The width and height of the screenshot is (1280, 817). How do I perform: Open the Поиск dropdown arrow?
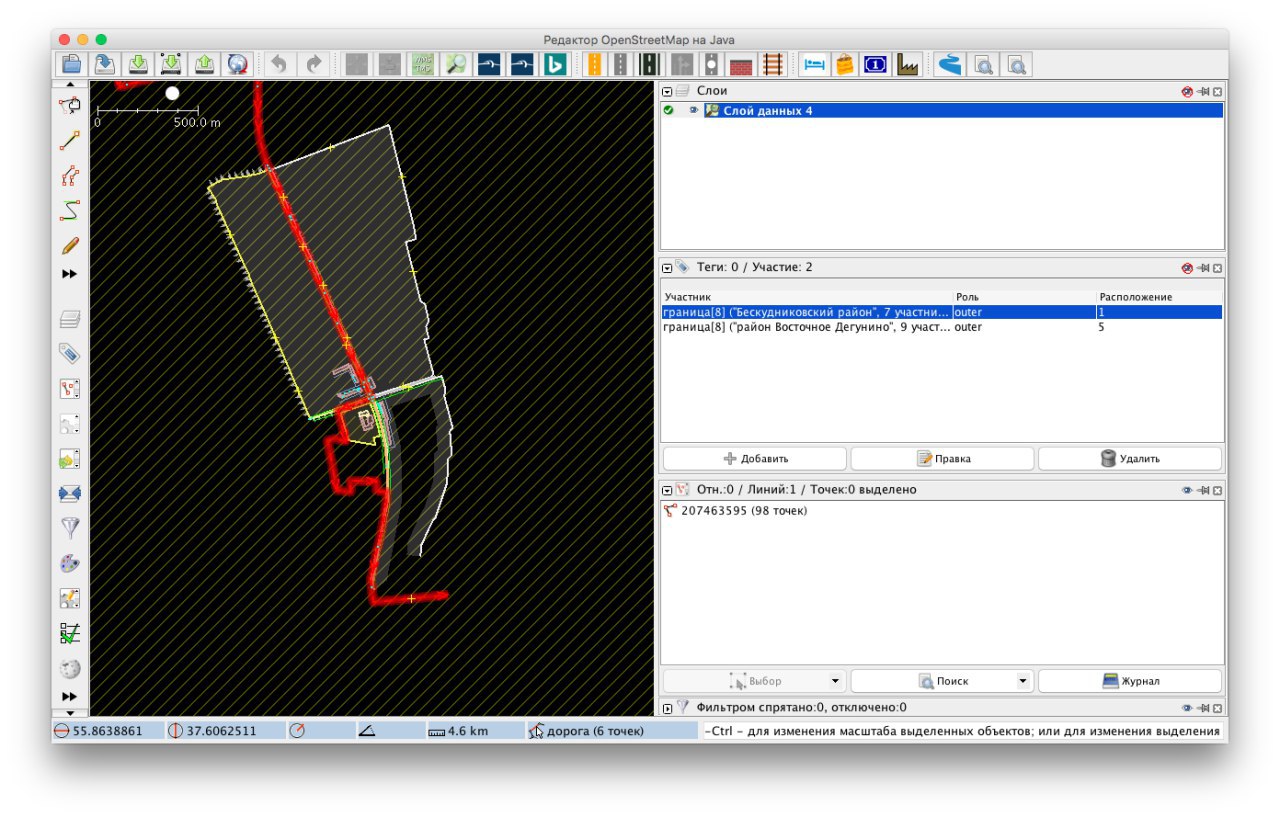click(1023, 681)
